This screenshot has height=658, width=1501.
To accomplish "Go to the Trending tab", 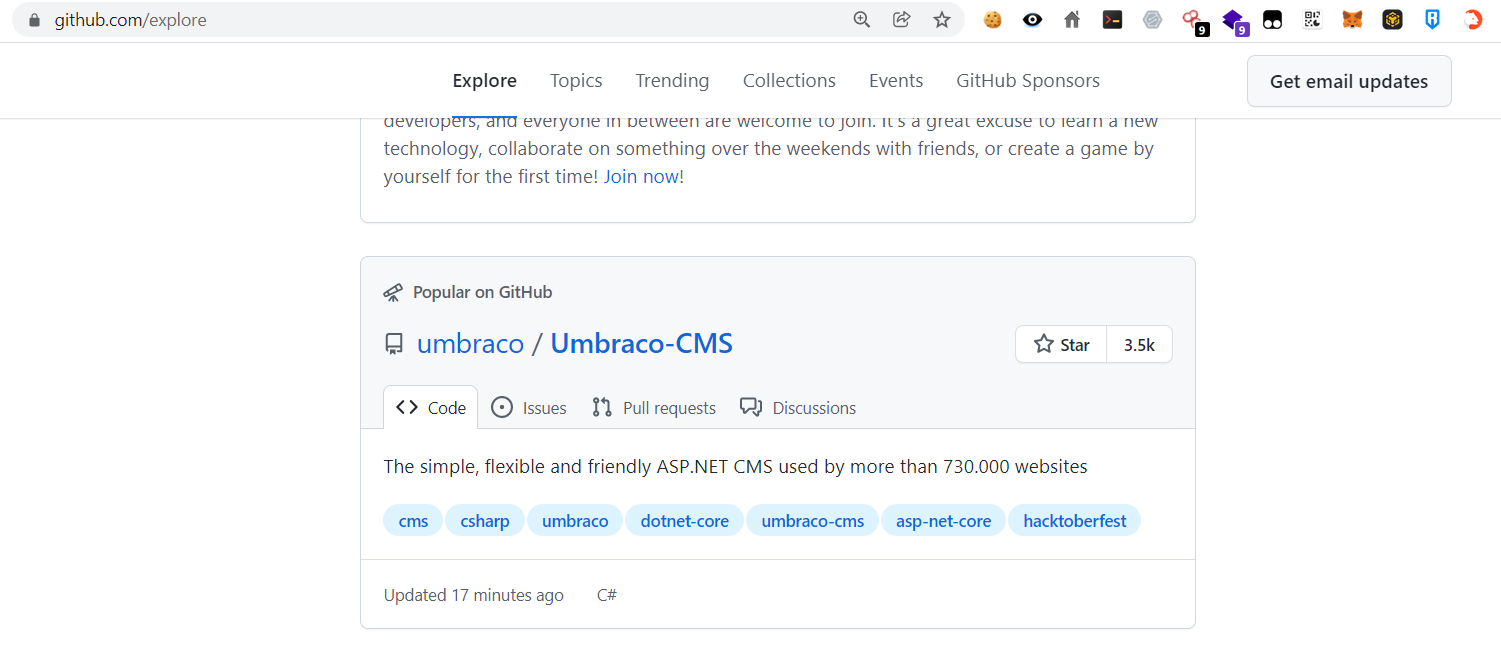I will [x=672, y=81].
